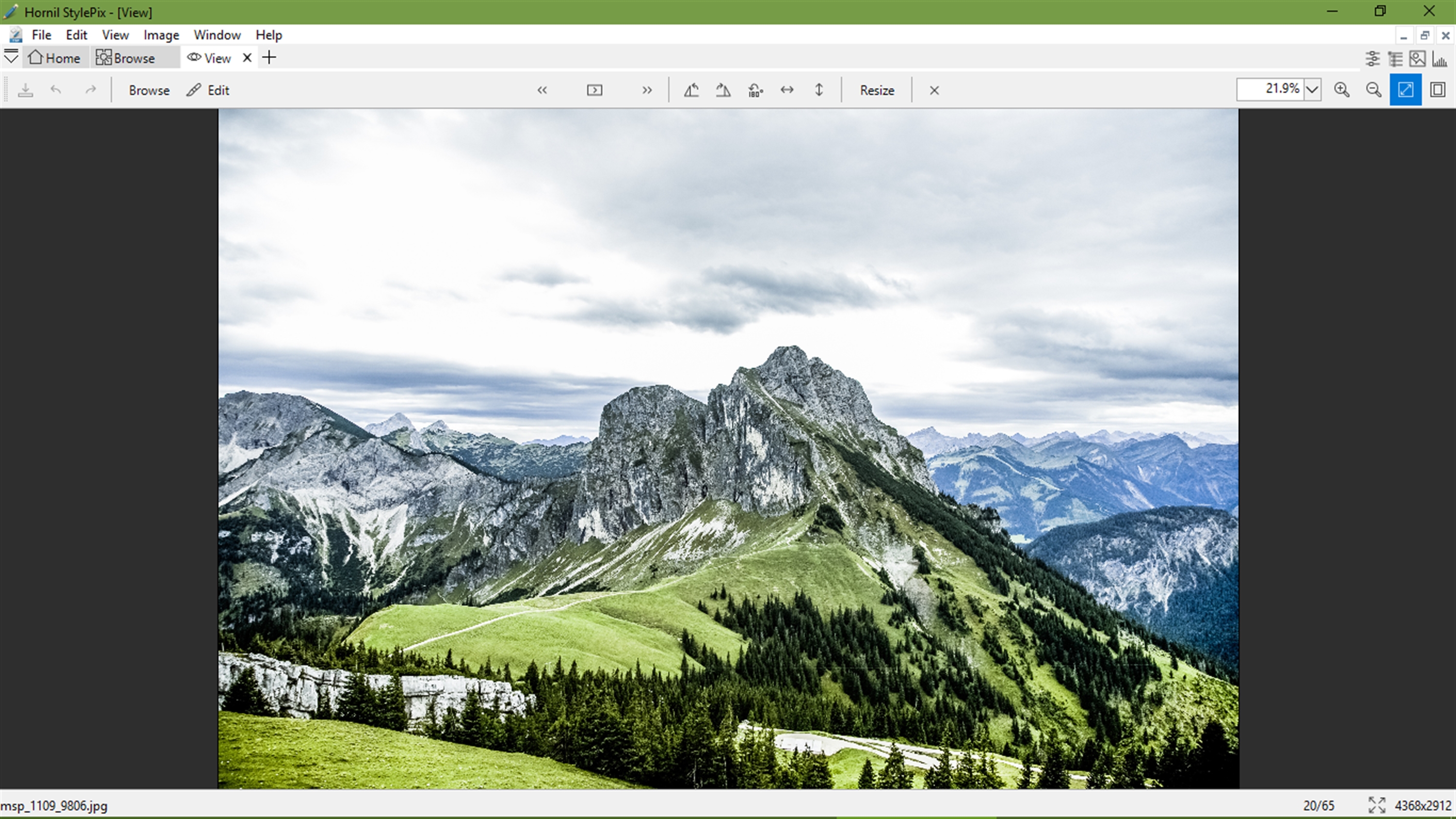Image resolution: width=1456 pixels, height=819 pixels.
Task: Start slideshow with the play icon
Action: tap(594, 90)
